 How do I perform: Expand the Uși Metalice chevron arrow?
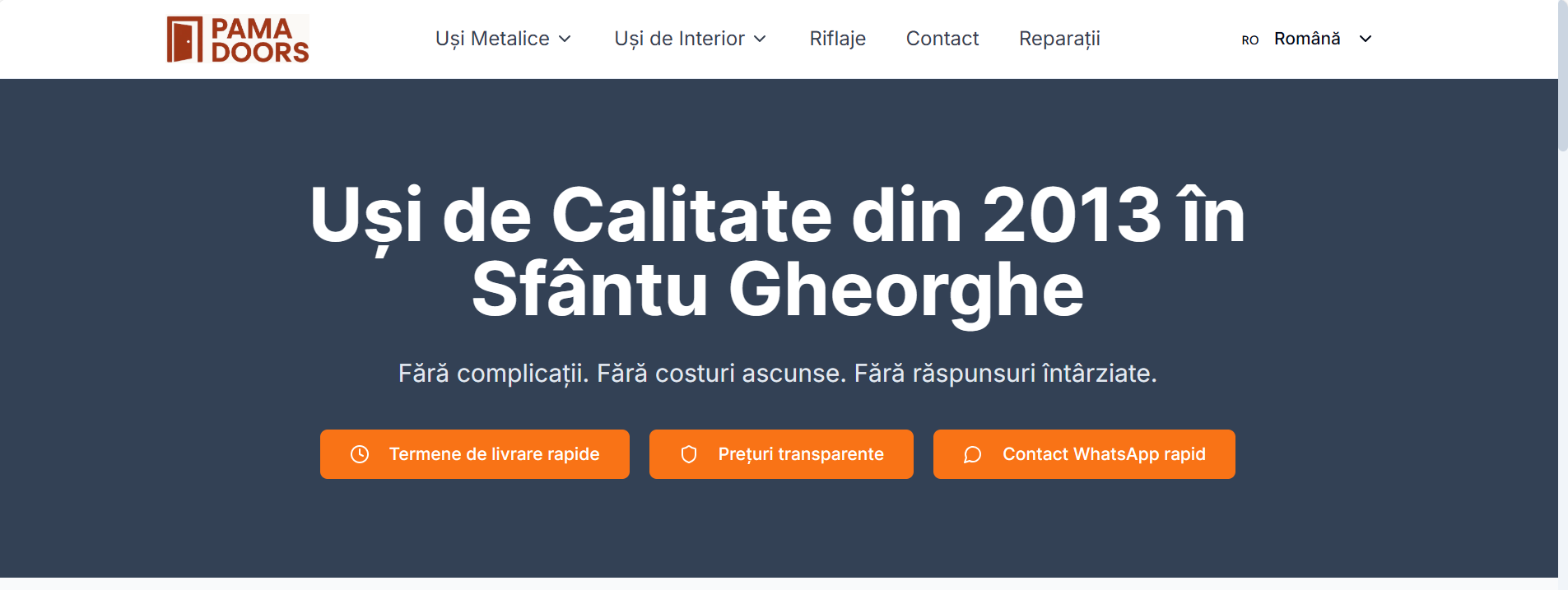tap(565, 39)
